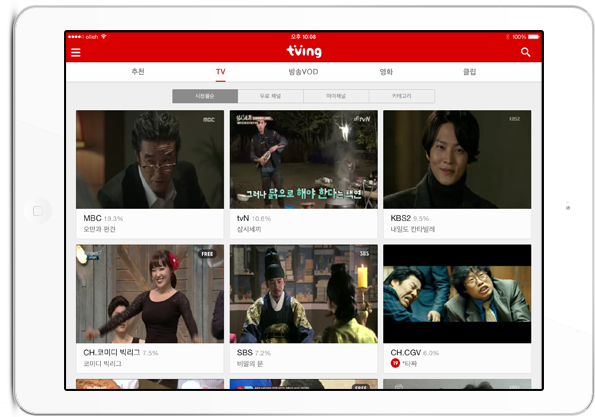Switch to the 추천 tab

[x=138, y=72]
